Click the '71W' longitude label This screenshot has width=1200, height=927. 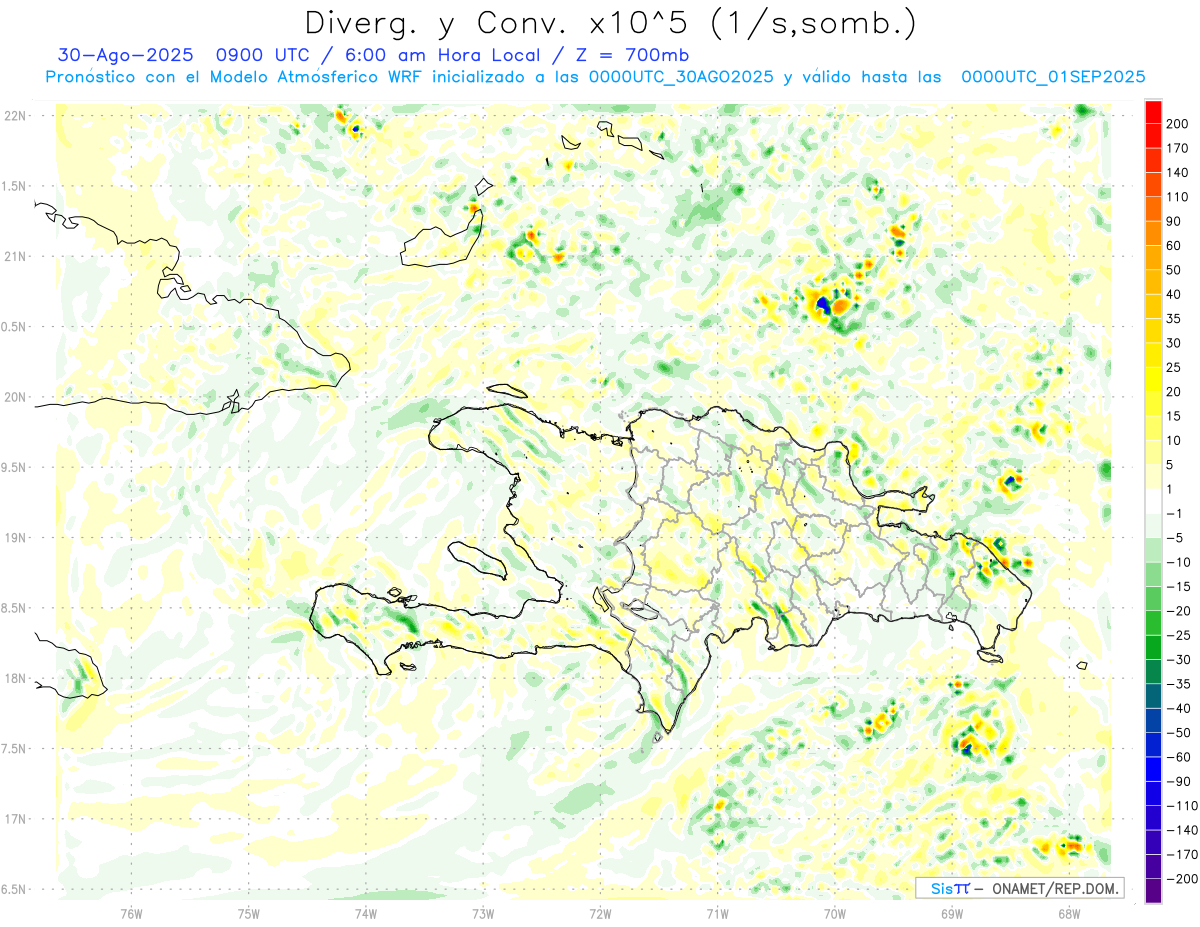coord(717,913)
